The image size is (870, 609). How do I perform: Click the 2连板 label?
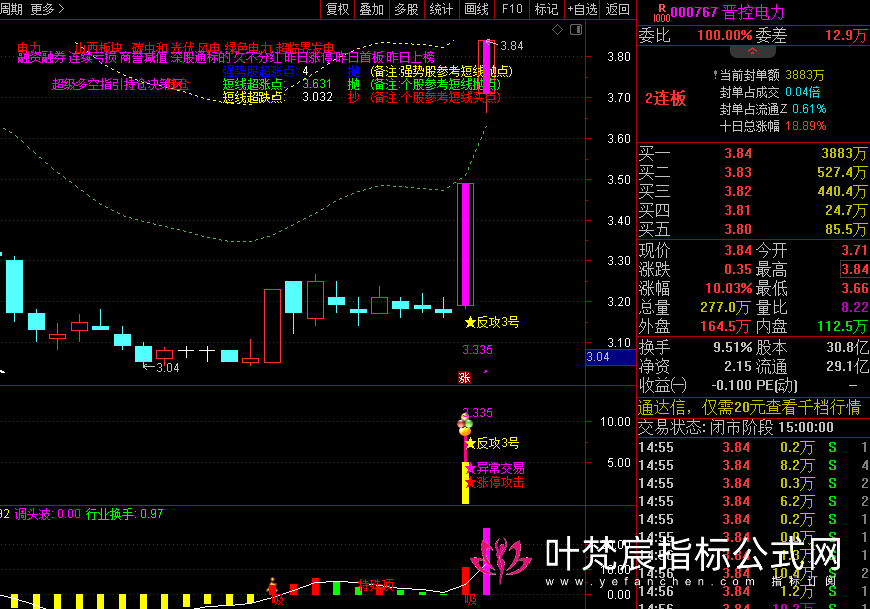pos(665,99)
